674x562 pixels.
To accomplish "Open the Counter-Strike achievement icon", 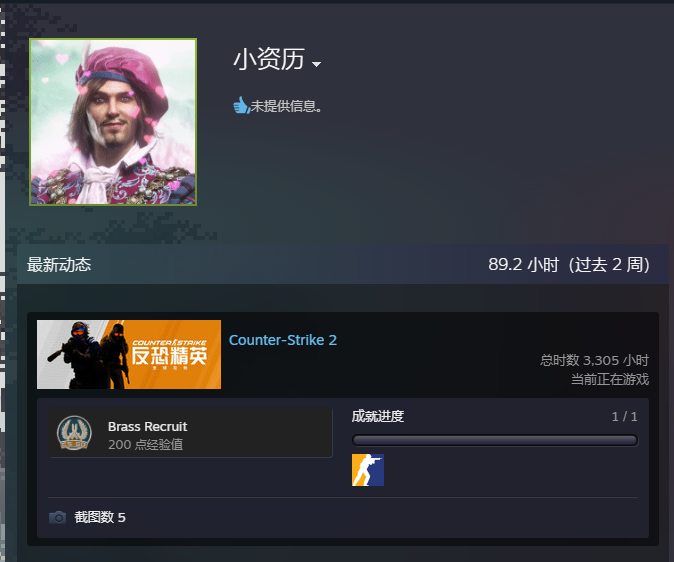I will click(x=368, y=470).
